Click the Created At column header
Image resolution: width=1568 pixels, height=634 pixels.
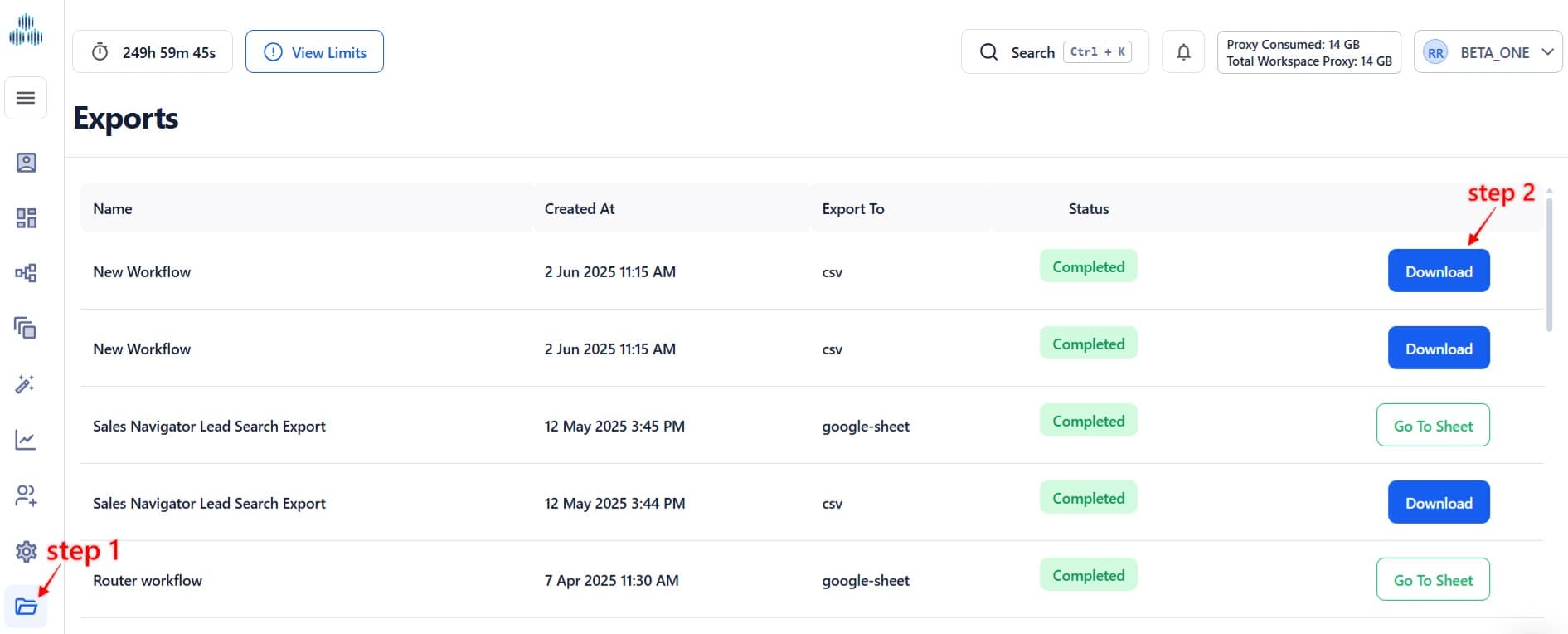(x=580, y=209)
